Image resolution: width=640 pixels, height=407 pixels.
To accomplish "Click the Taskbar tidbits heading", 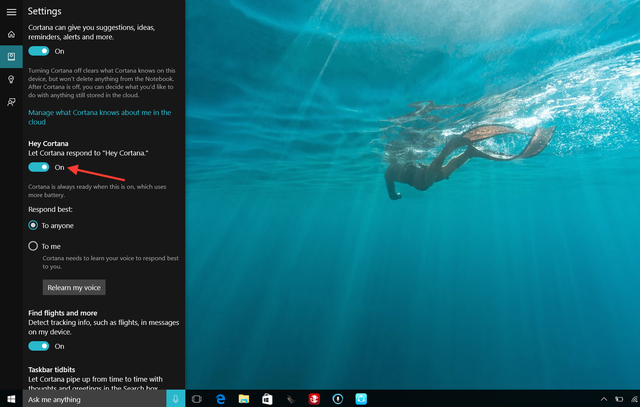I will pos(51,369).
